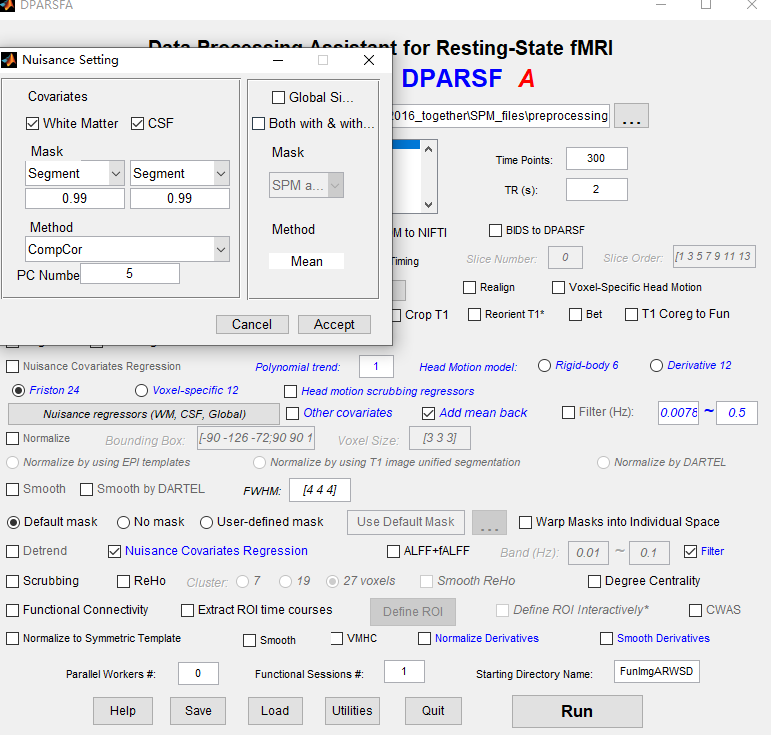Edit the Starting Directory Name field
This screenshot has width=771, height=735.
pyautogui.click(x=657, y=672)
